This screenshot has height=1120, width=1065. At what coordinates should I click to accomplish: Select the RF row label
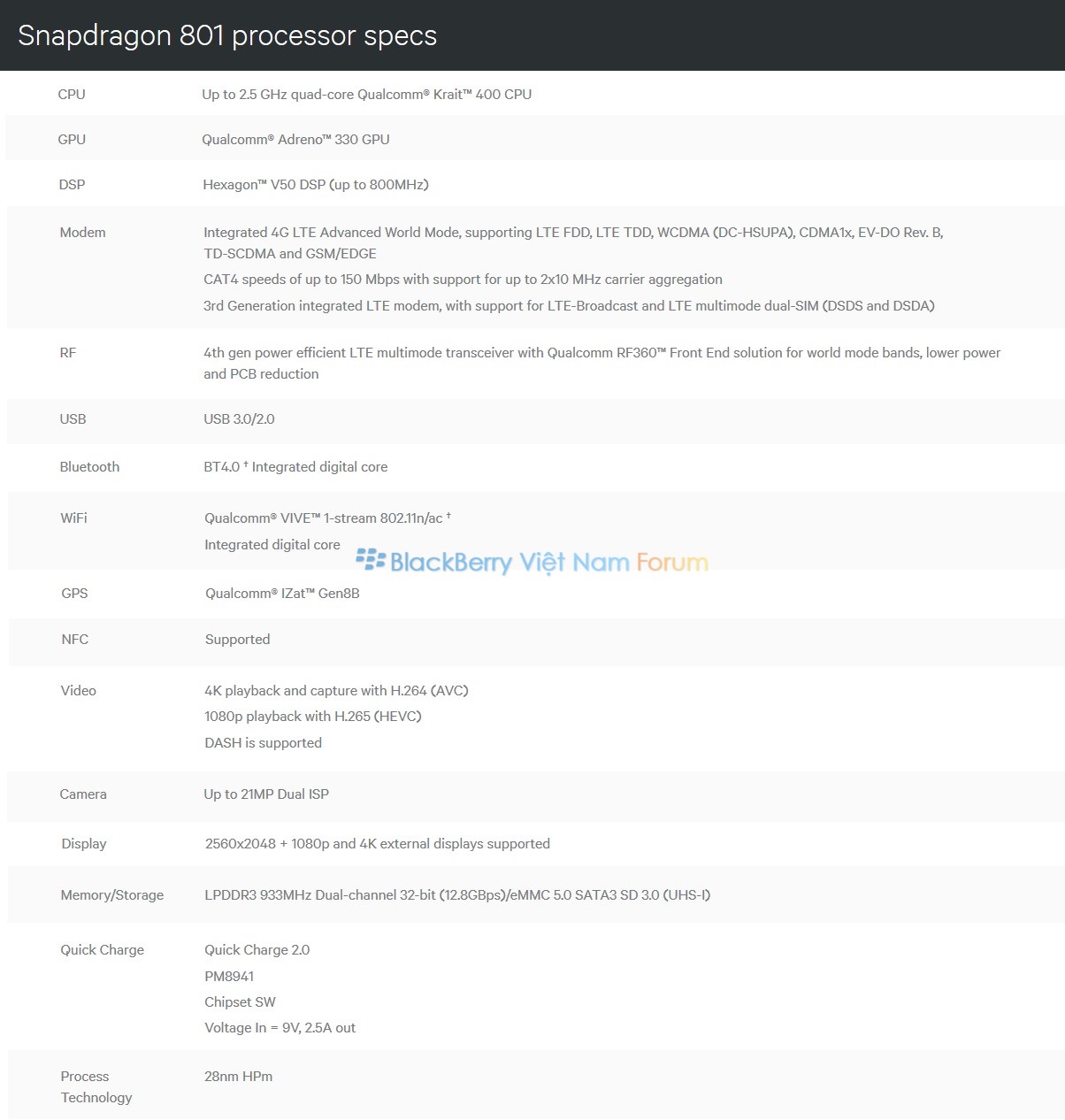[68, 353]
